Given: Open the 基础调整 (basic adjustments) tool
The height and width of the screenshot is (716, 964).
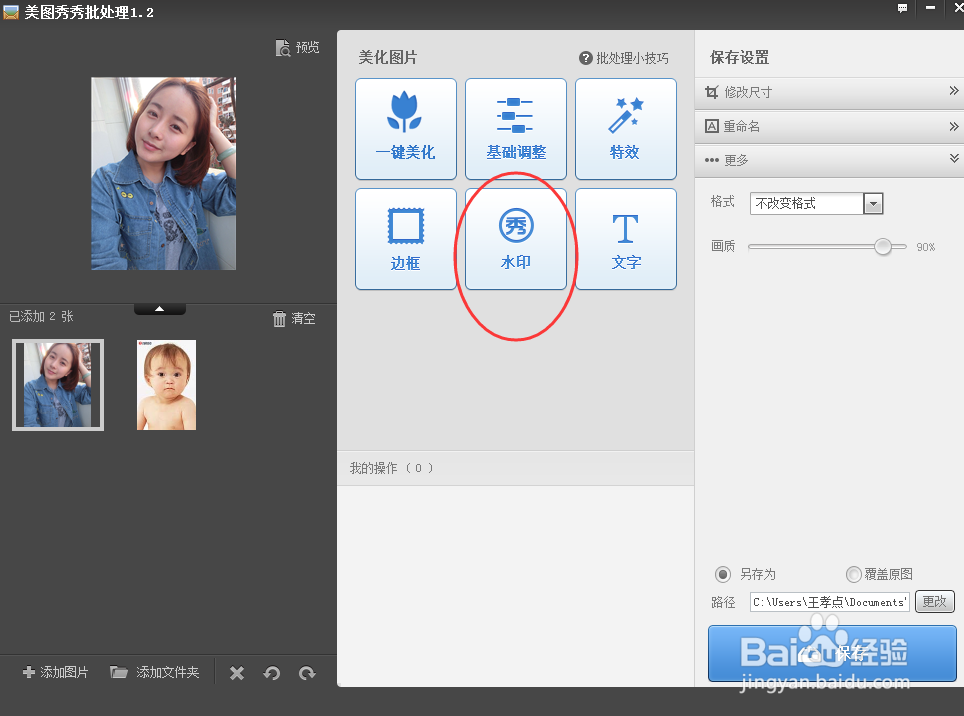Looking at the screenshot, I should click(x=515, y=128).
